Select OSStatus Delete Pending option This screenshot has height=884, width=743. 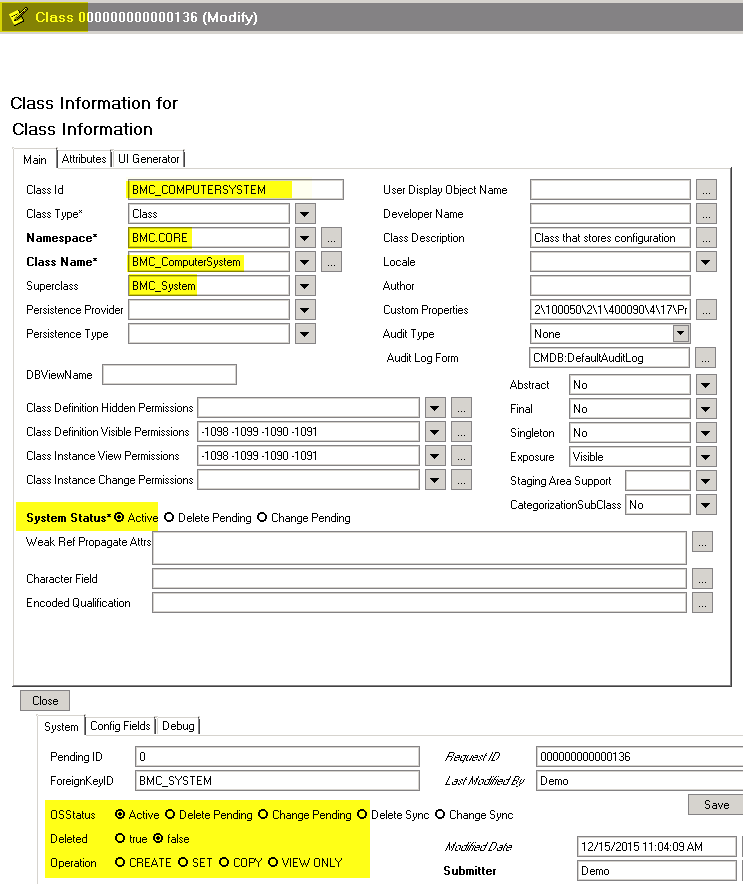pyautogui.click(x=170, y=814)
